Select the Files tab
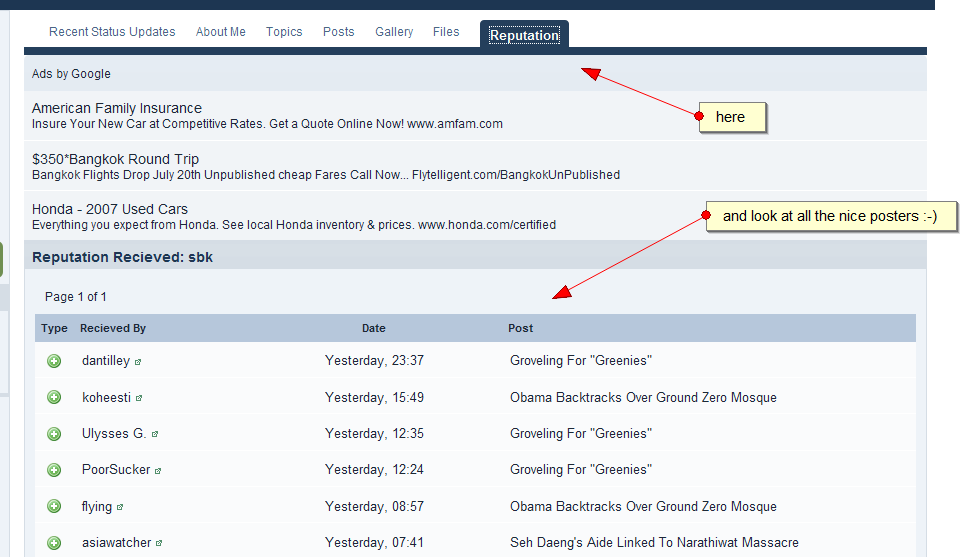Viewport: 960px width, 557px height. click(446, 32)
